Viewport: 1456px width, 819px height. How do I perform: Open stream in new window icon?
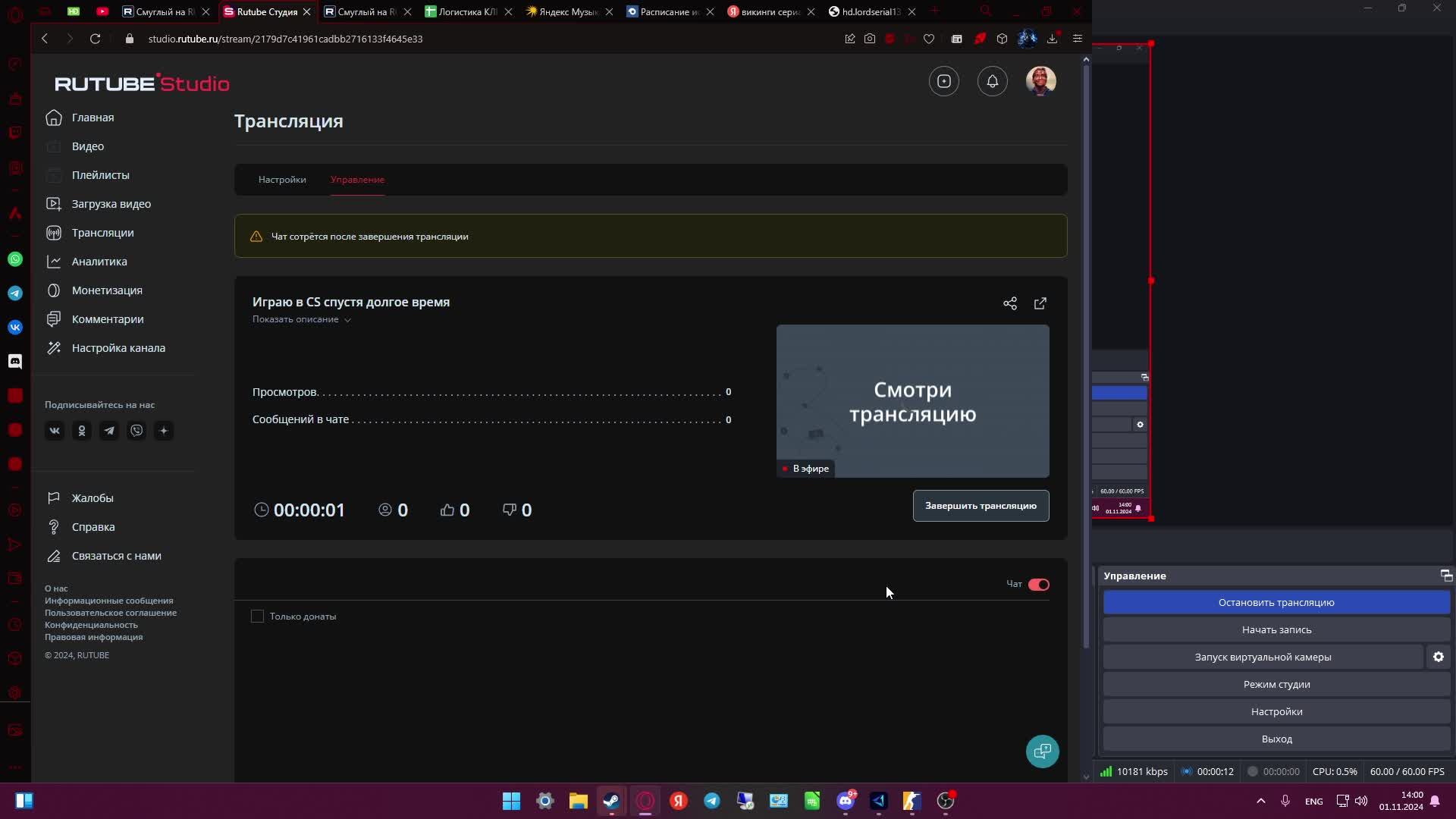coord(1040,303)
